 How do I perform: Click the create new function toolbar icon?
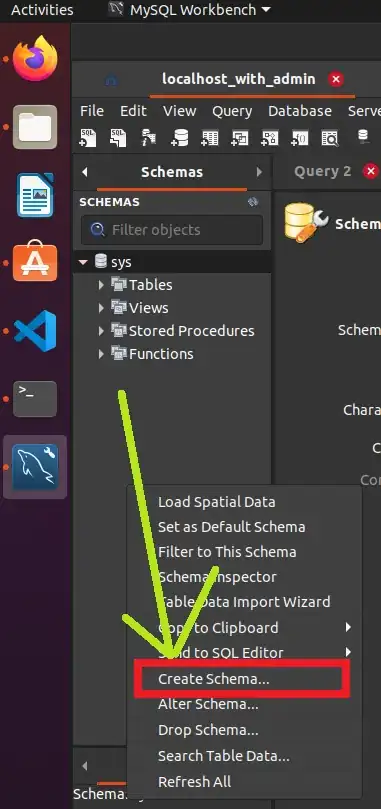click(x=299, y=138)
